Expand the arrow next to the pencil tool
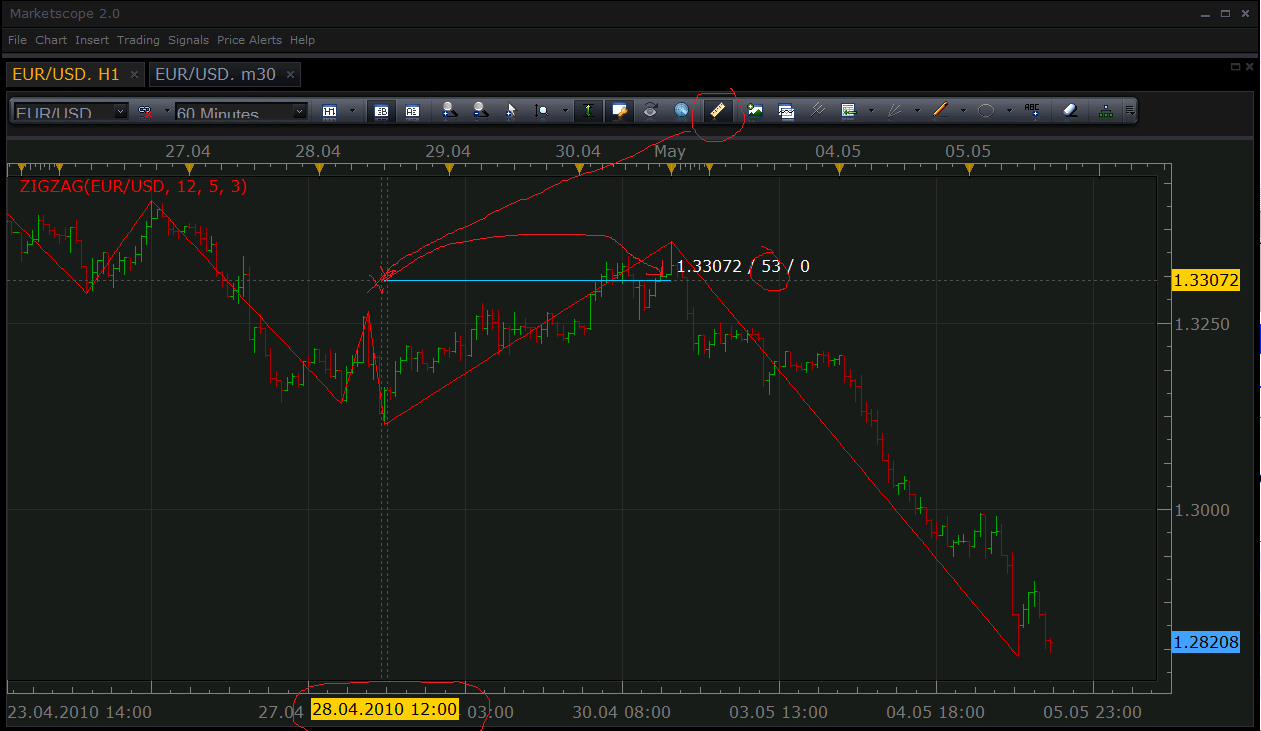Image resolution: width=1261 pixels, height=731 pixels. [963, 111]
